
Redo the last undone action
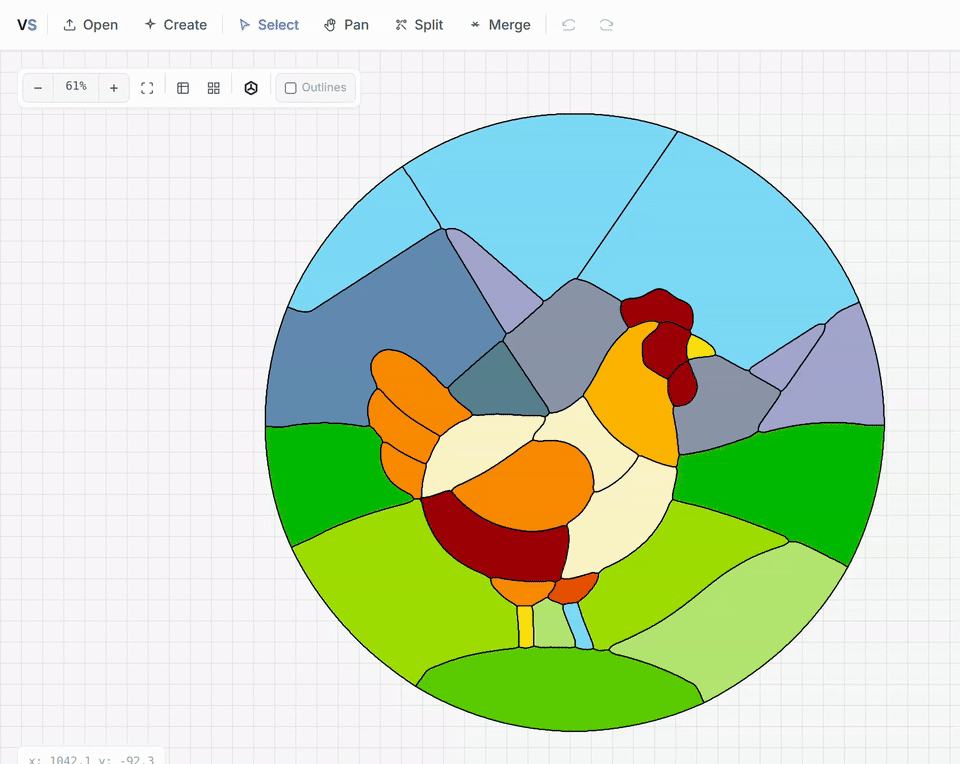tap(606, 25)
